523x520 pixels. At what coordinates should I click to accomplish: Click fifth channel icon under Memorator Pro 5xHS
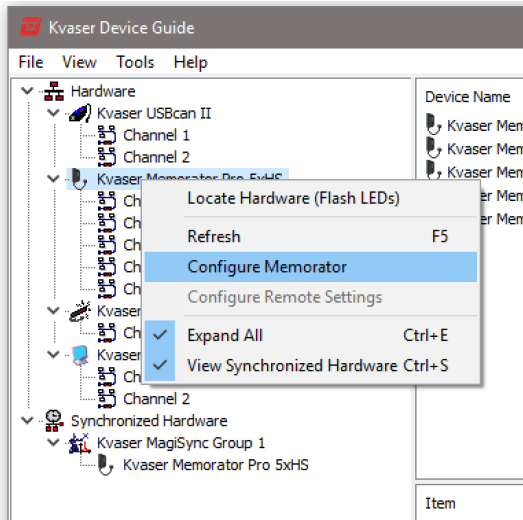coord(107,289)
